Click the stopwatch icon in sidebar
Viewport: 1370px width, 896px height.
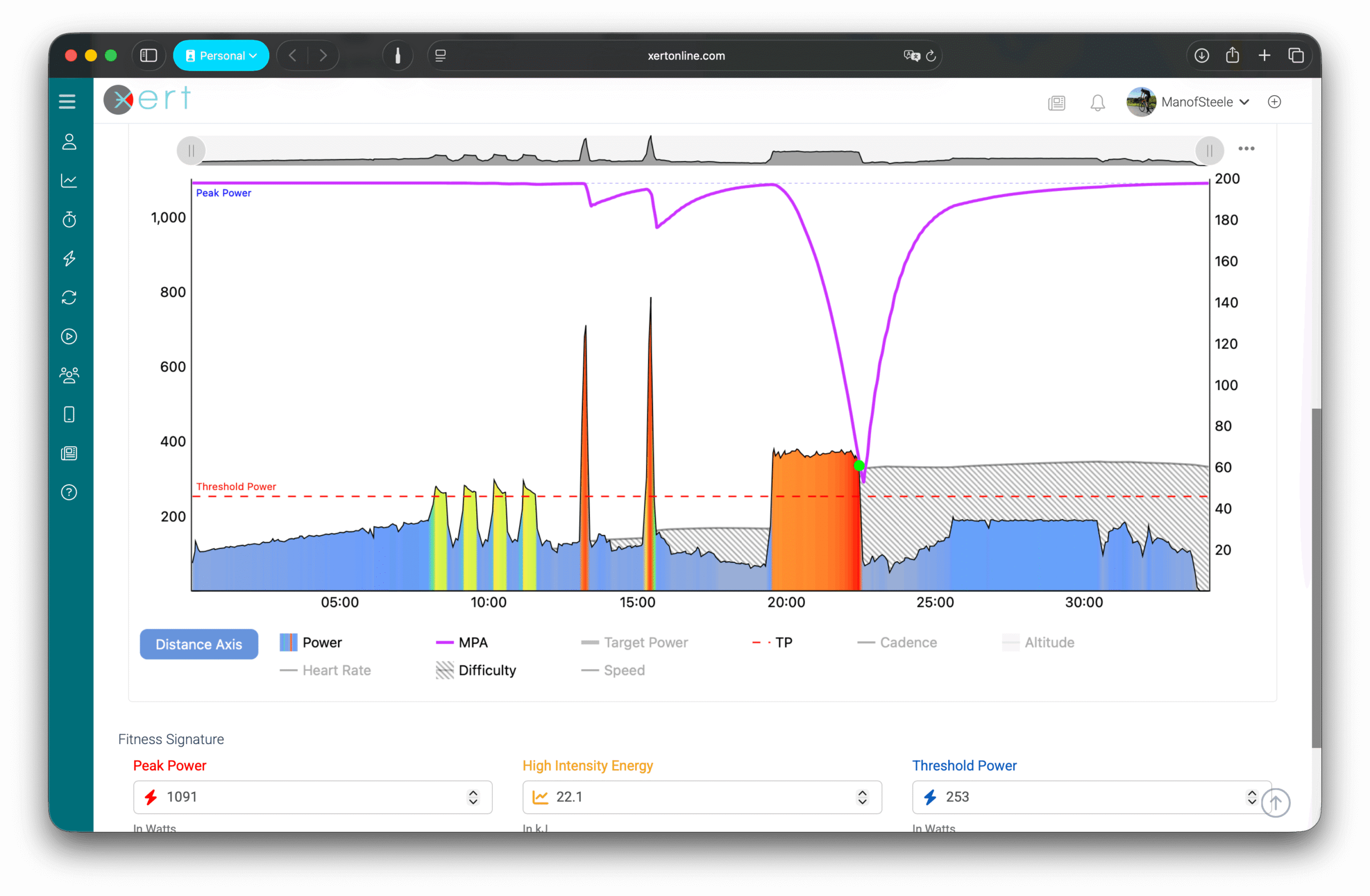pyautogui.click(x=69, y=219)
